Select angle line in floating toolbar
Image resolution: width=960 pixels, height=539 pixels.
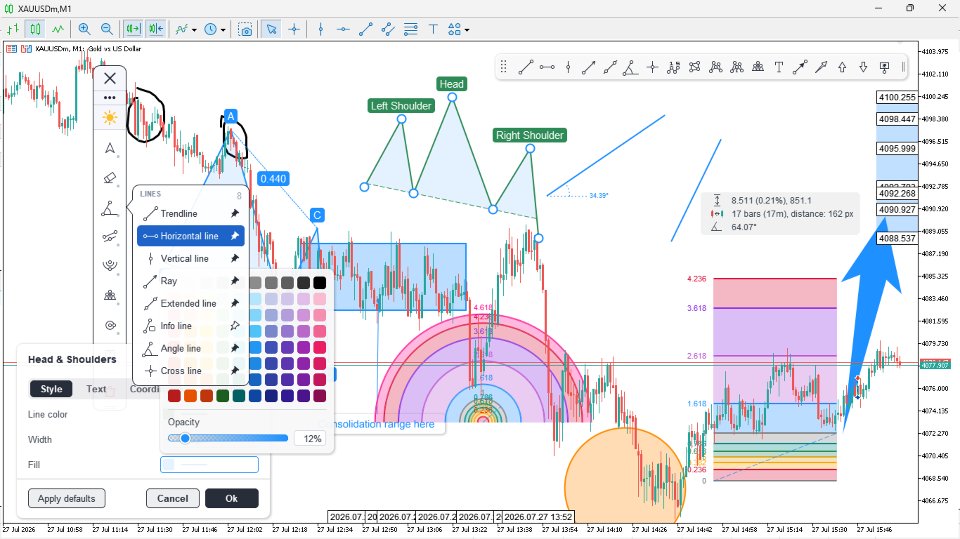[x=631, y=67]
